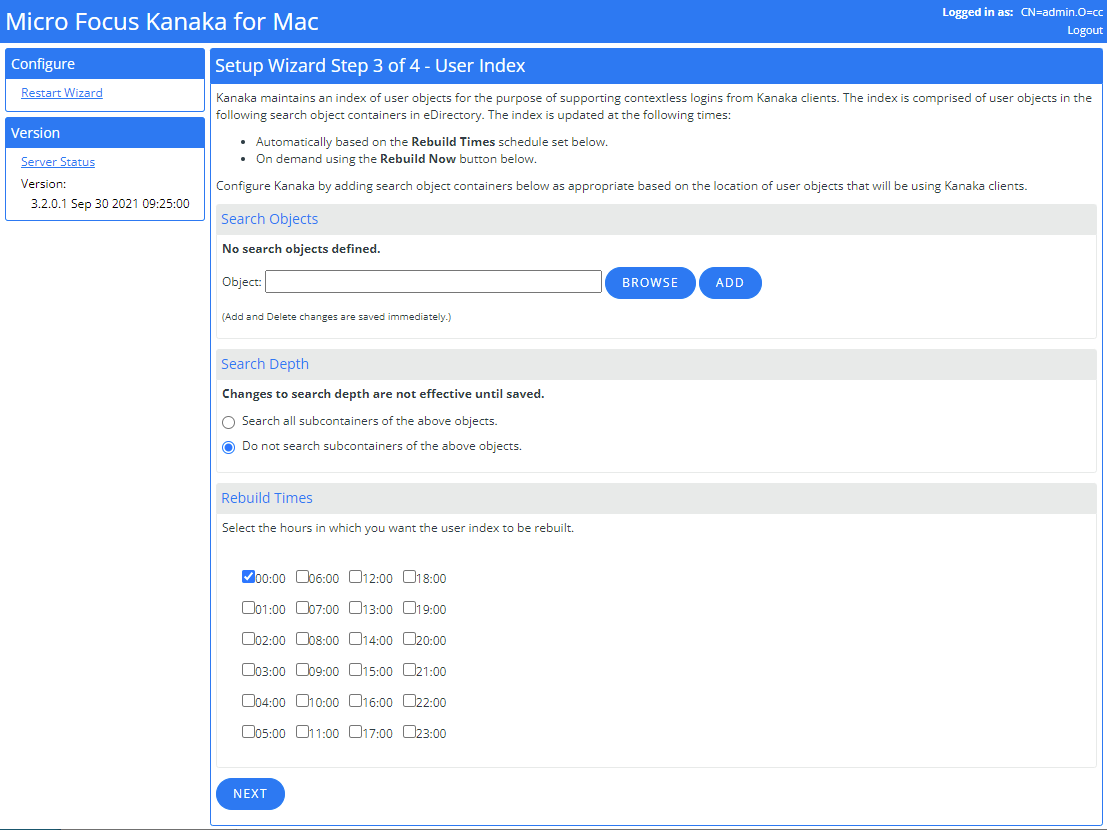This screenshot has height=830, width=1107.
Task: Select the 15:00 rebuild time checkbox
Action: coord(355,670)
